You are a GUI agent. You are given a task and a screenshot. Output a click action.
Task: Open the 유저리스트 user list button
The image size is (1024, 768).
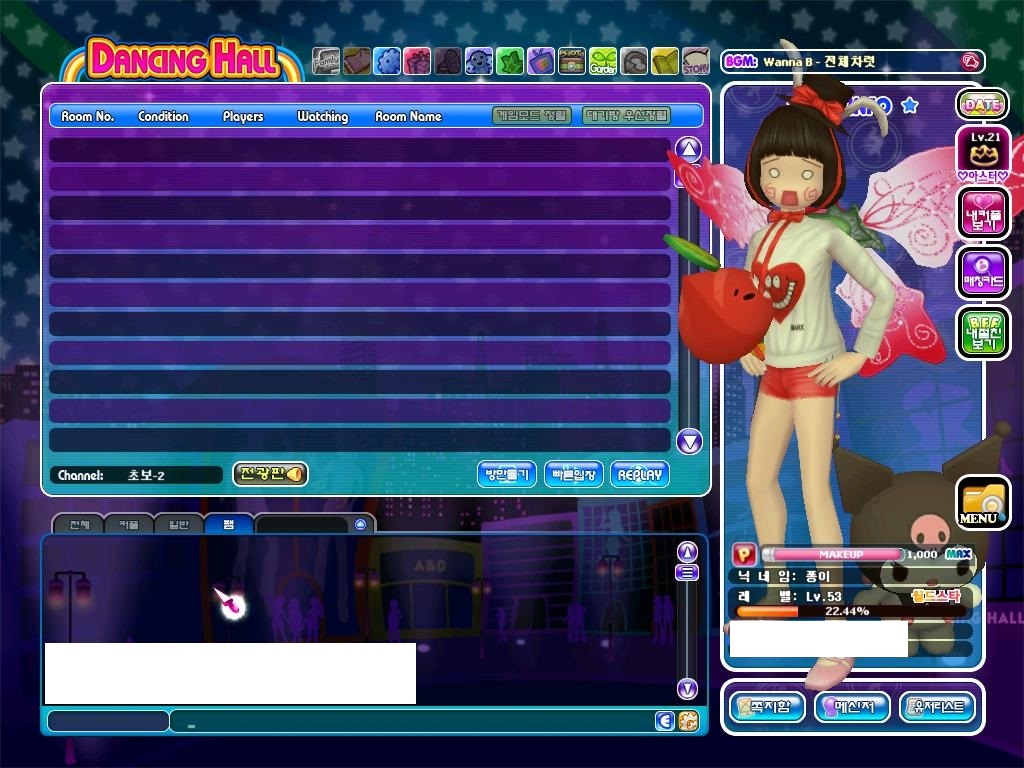click(938, 707)
